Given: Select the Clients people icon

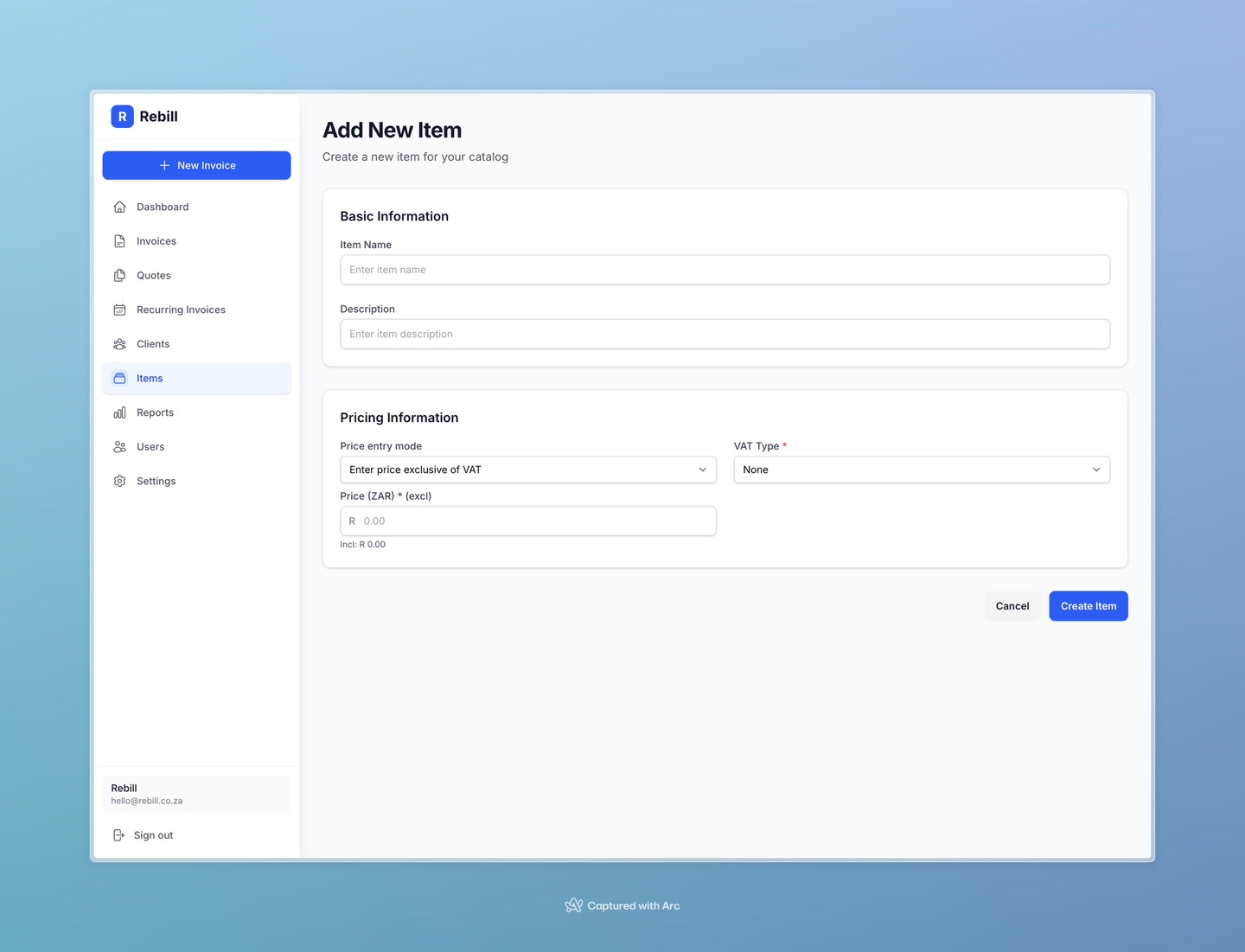Looking at the screenshot, I should [119, 343].
